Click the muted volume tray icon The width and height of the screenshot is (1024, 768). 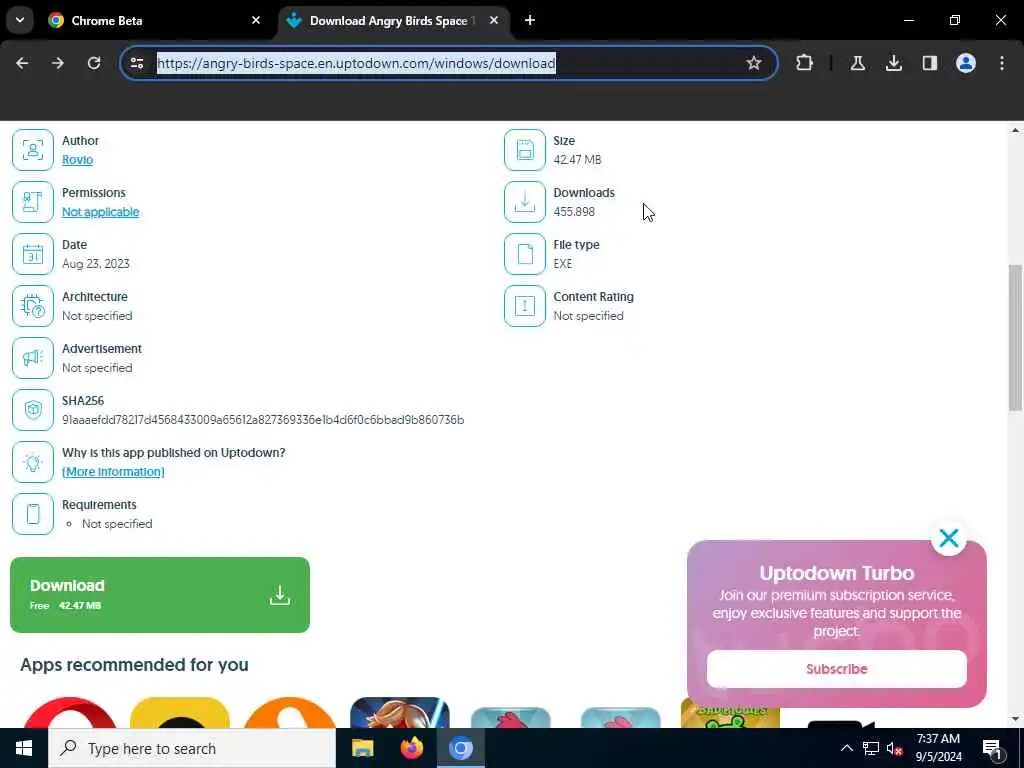(895, 748)
